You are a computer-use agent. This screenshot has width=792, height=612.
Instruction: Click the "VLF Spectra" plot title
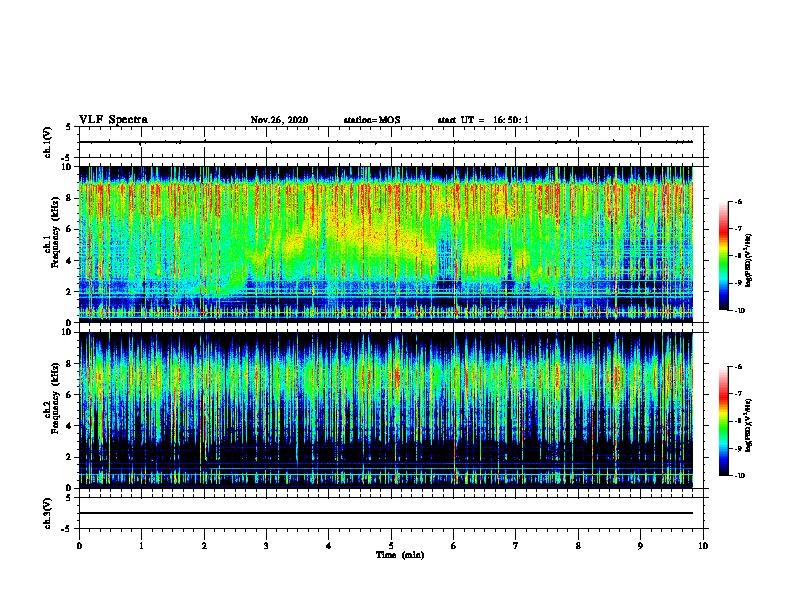pyautogui.click(x=113, y=120)
